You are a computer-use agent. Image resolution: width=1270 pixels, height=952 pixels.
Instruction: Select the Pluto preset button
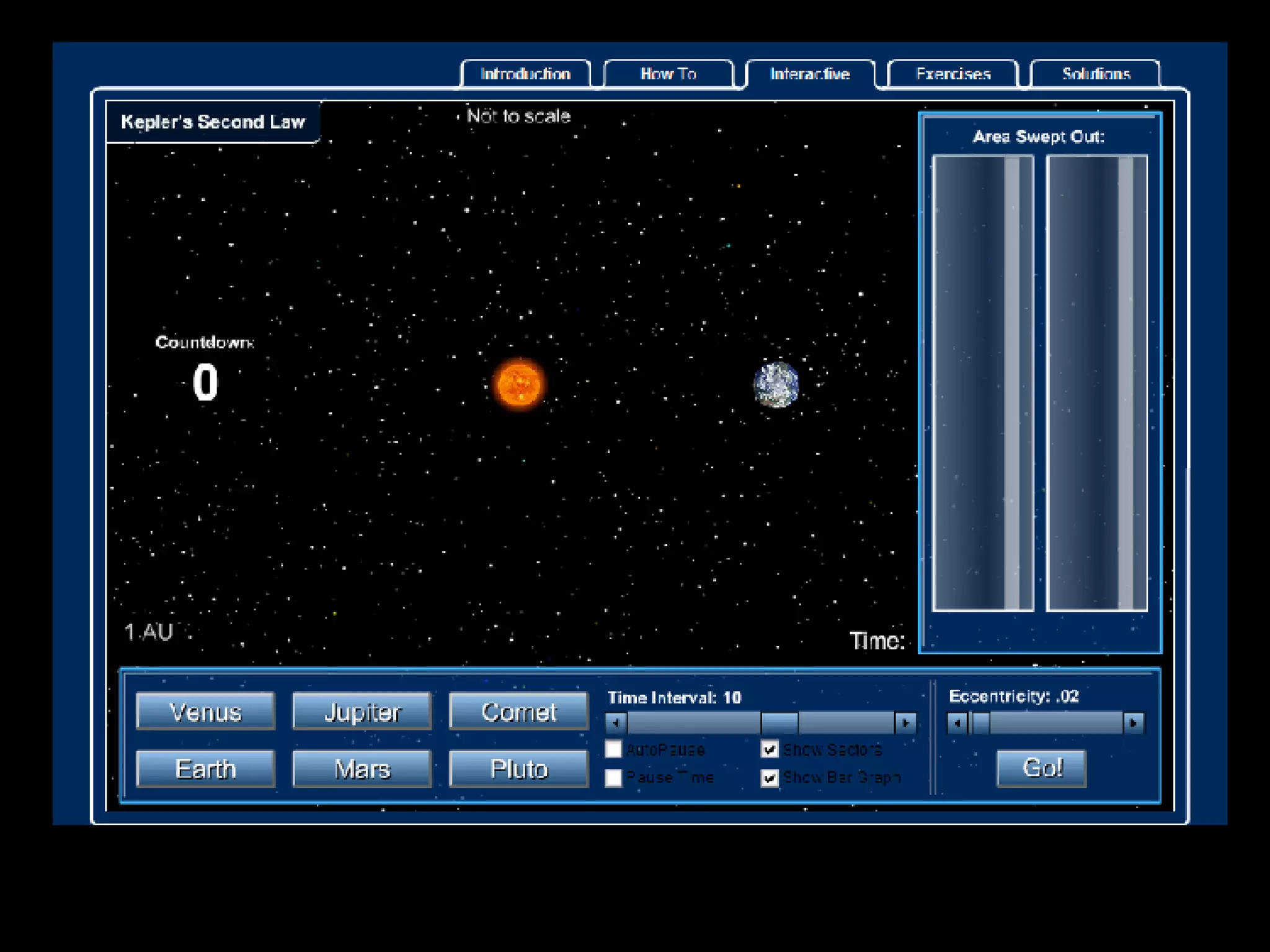(x=518, y=769)
